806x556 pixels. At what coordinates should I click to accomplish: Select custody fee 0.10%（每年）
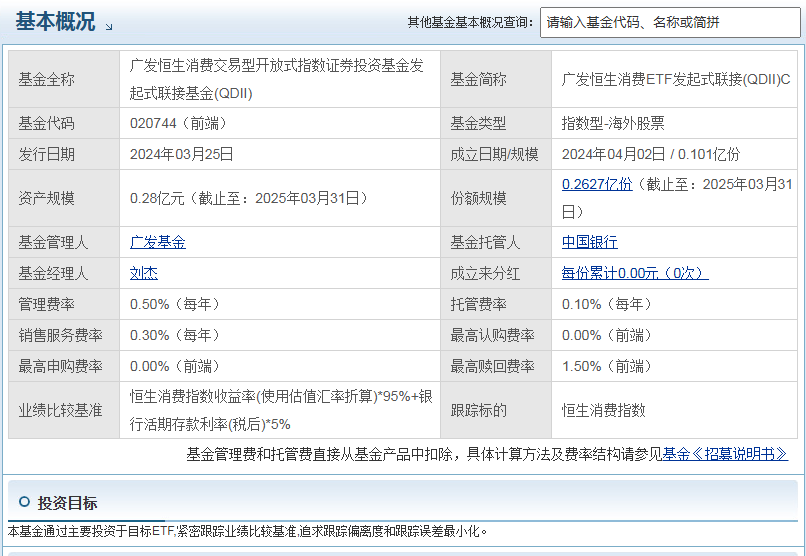point(608,304)
